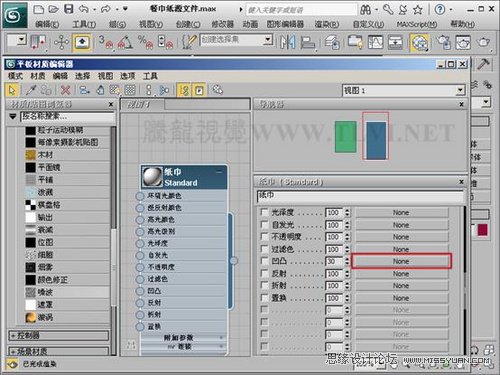Open the 模式 menu in the material editor
The height and width of the screenshot is (375, 500).
tap(15, 76)
